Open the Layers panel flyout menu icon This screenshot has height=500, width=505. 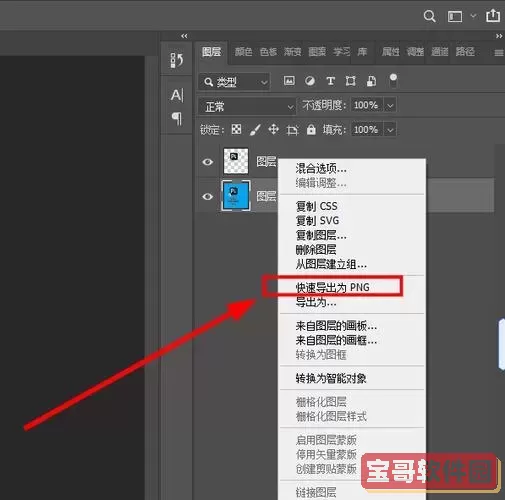(x=499, y=53)
